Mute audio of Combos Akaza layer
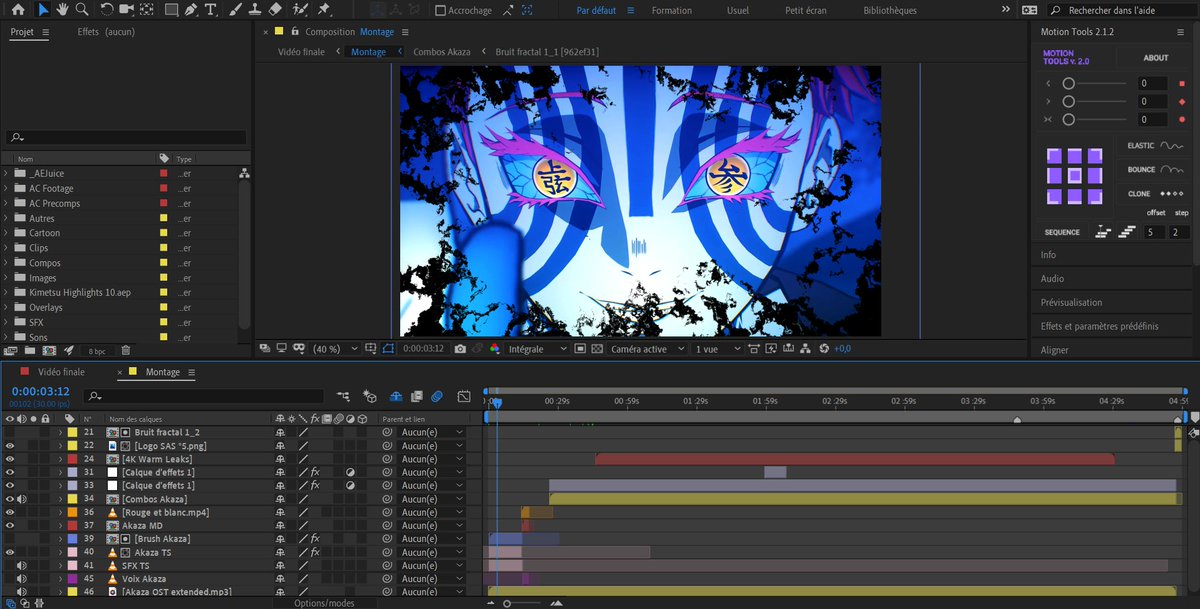This screenshot has height=609, width=1200. pos(22,498)
